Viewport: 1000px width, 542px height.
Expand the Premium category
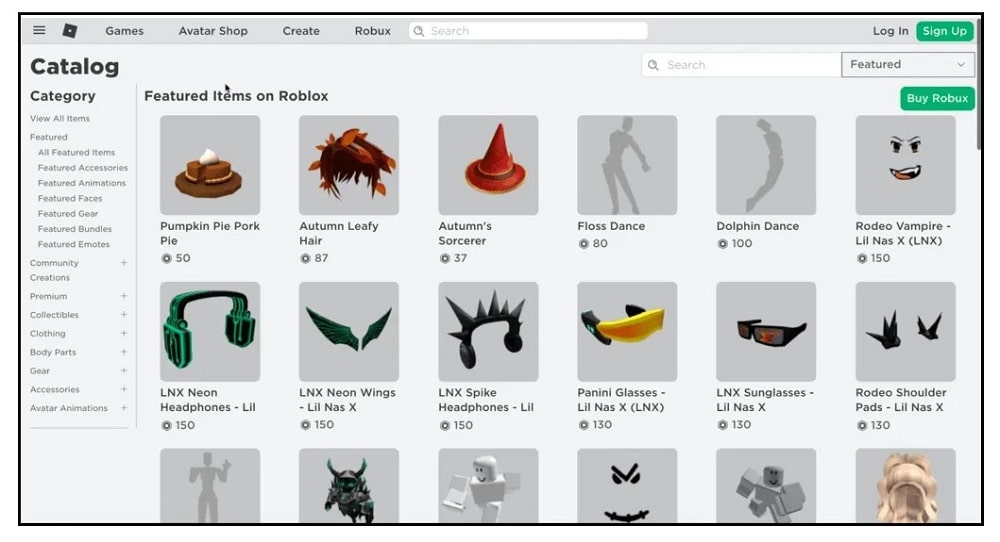coord(124,296)
